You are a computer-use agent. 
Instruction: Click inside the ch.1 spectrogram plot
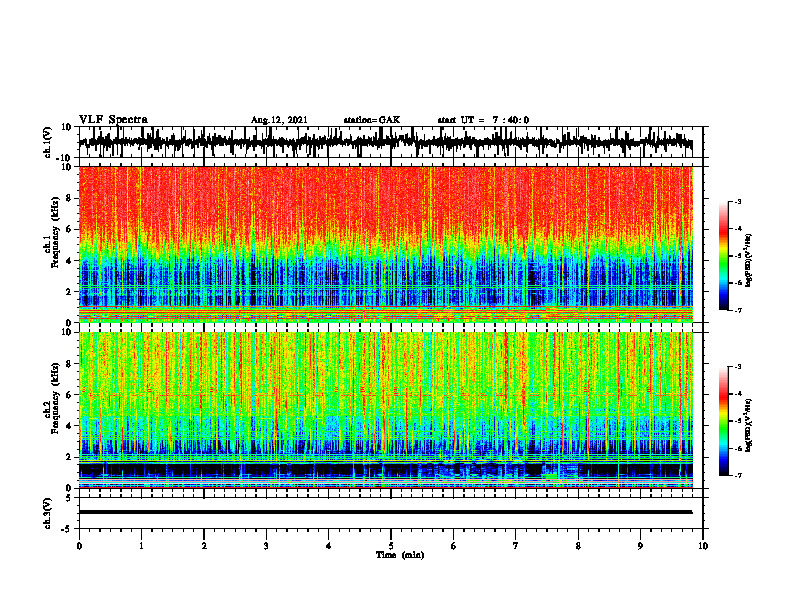coord(386,244)
